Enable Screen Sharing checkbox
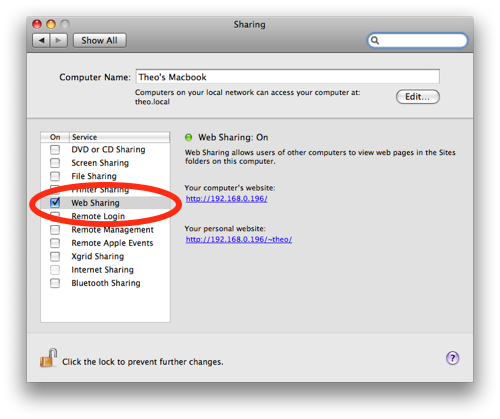 [x=55, y=163]
